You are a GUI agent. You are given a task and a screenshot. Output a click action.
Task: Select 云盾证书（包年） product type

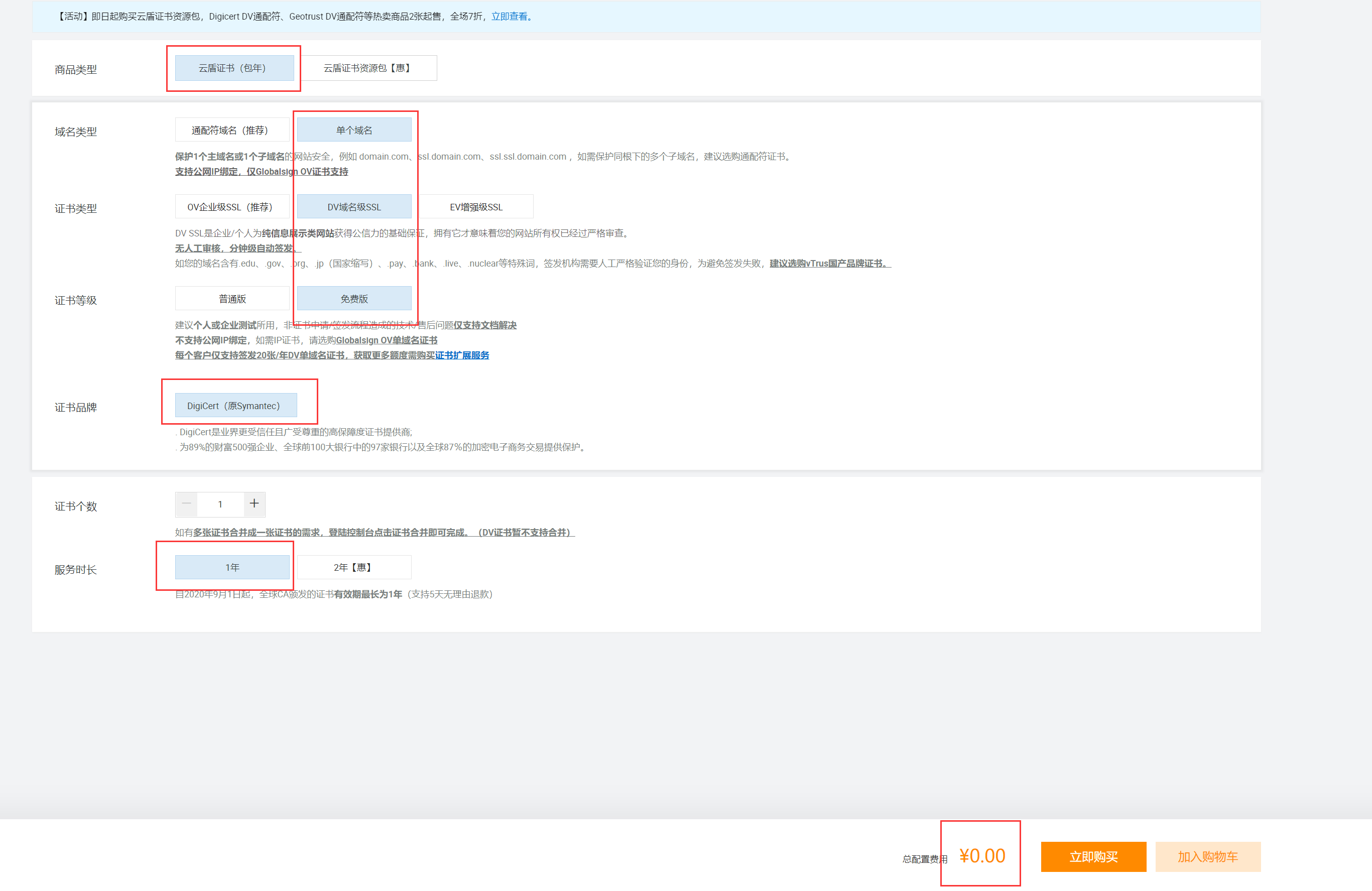click(x=233, y=68)
